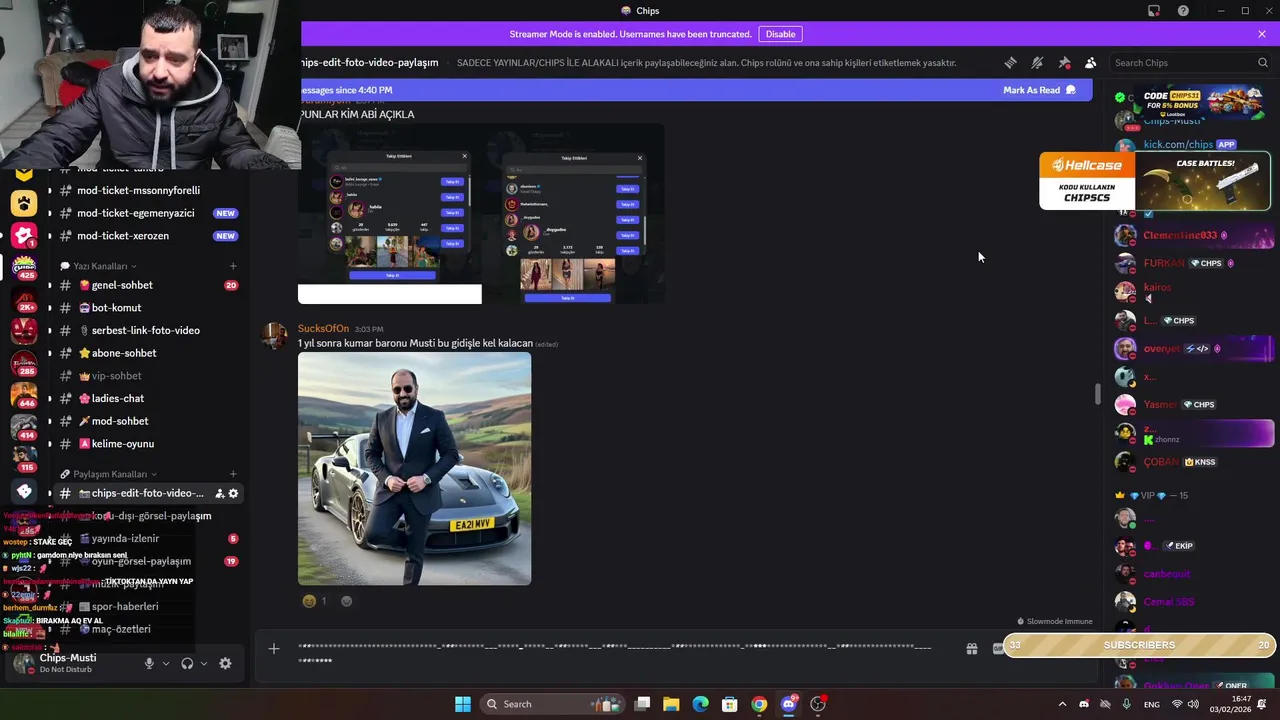Open User Settings gear icon
Image resolution: width=1280 pixels, height=720 pixels.
225,663
